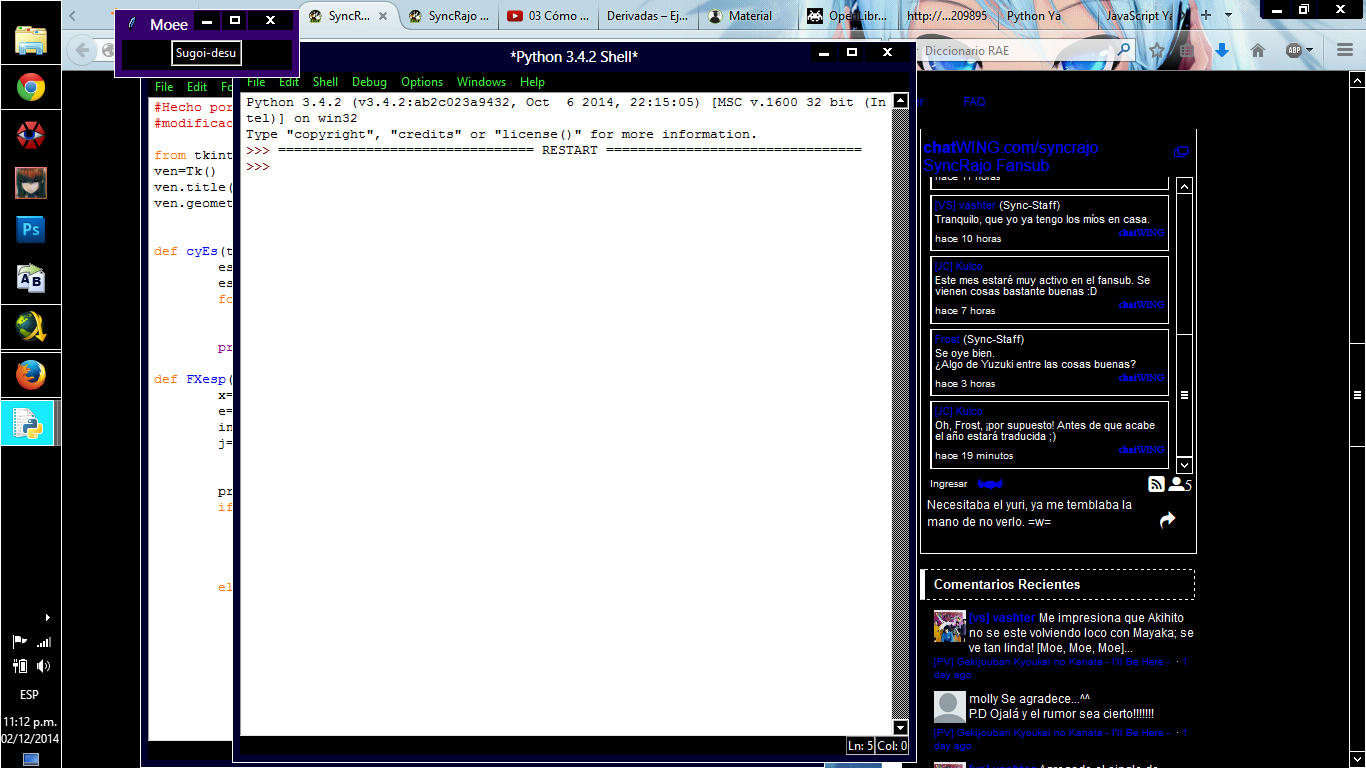
Task: Open the volume speaker tray icon
Action: [43, 666]
